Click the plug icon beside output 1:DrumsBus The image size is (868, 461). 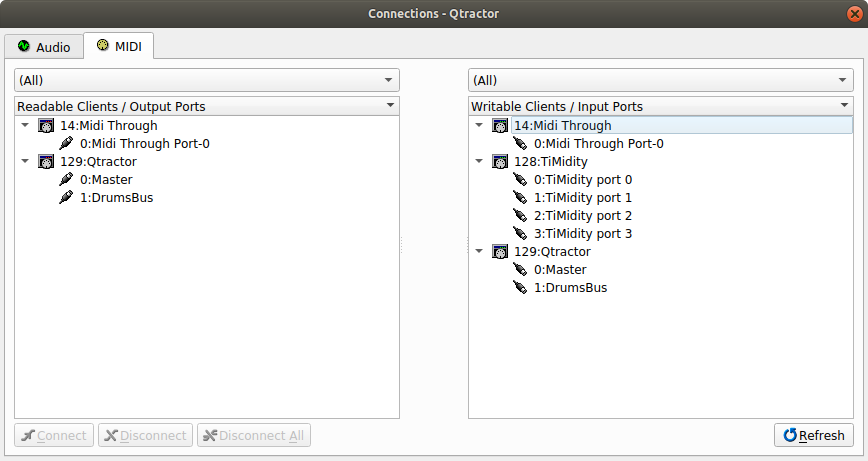[66, 197]
